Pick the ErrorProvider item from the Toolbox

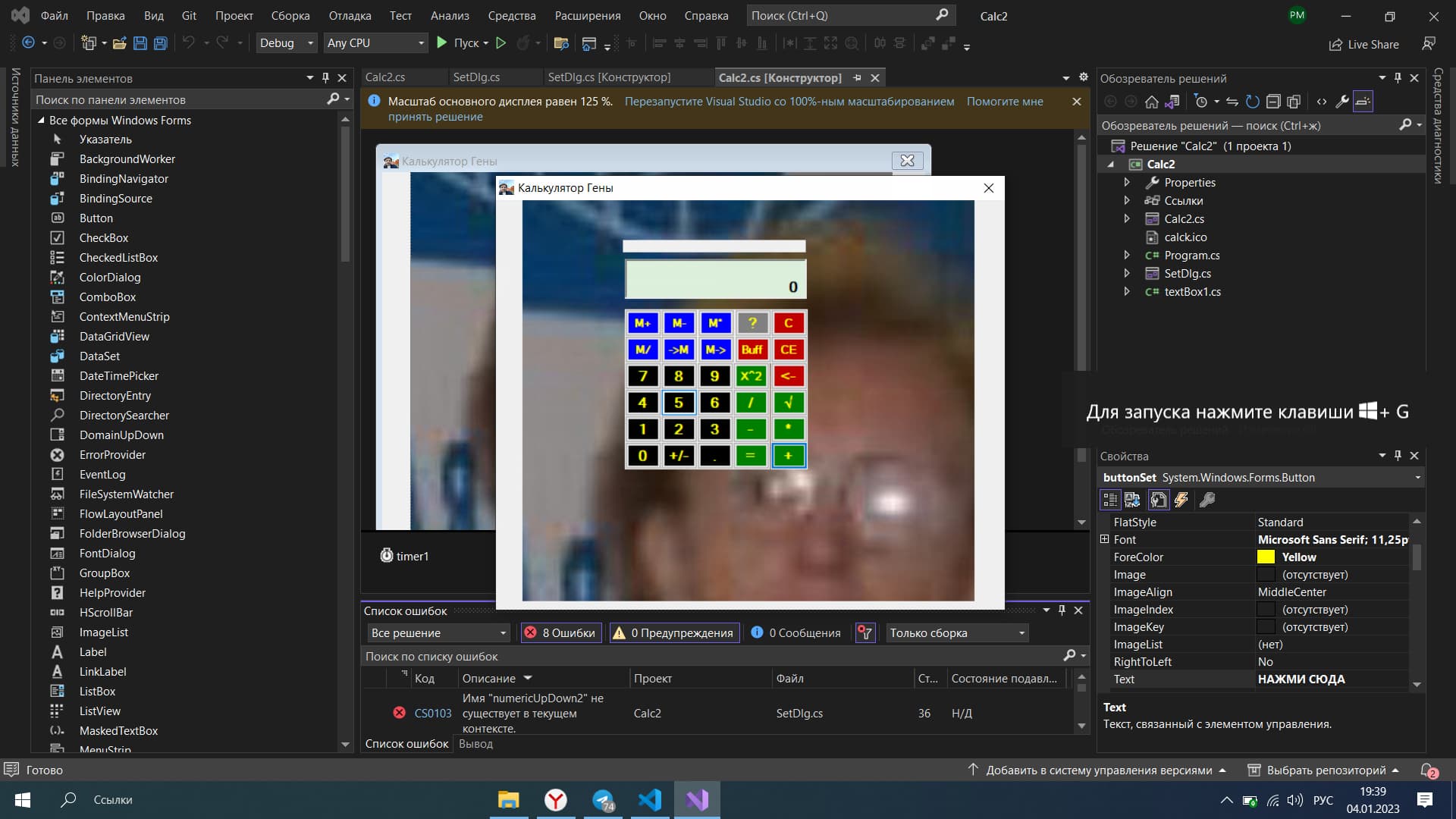[112, 455]
